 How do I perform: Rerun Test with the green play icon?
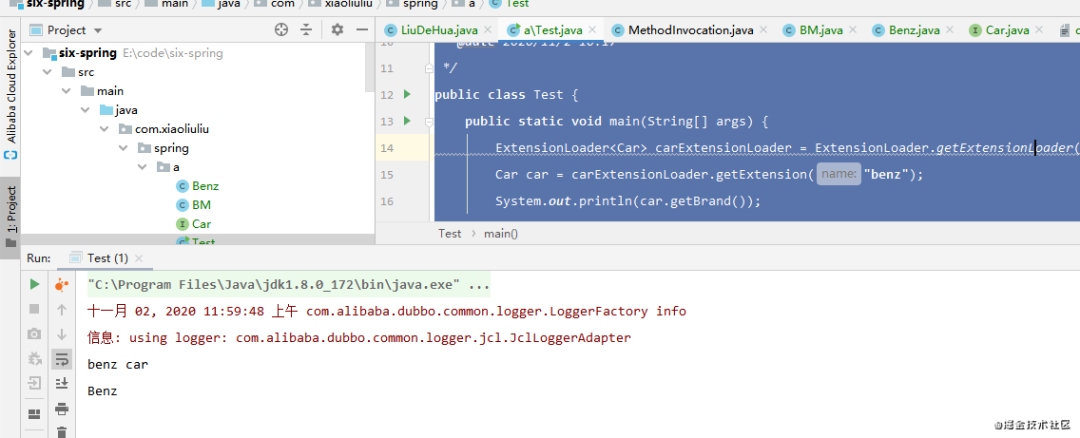point(34,284)
